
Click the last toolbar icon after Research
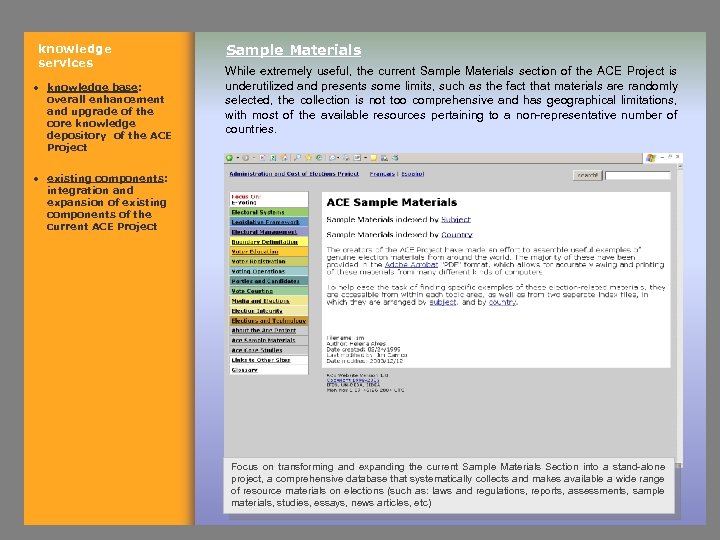pos(395,158)
